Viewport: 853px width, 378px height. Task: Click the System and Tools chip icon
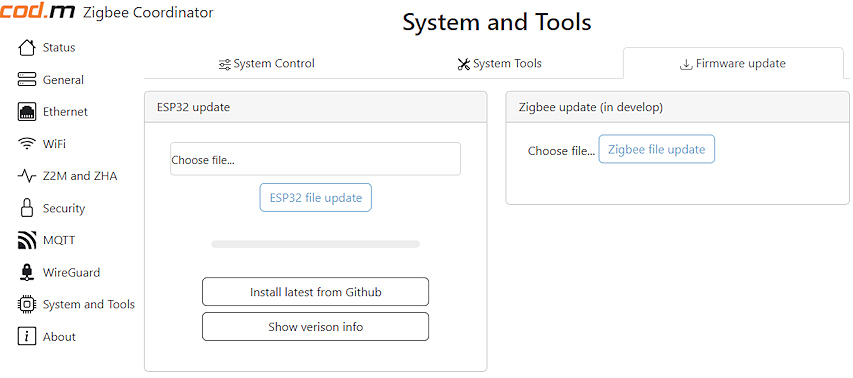[27, 304]
